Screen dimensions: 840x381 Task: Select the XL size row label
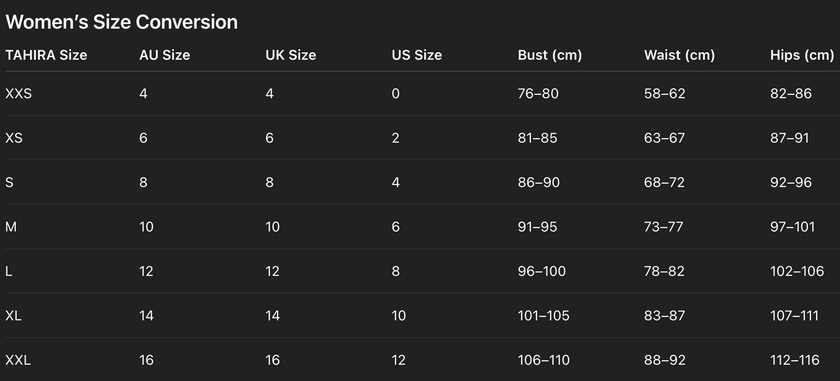[x=13, y=316]
